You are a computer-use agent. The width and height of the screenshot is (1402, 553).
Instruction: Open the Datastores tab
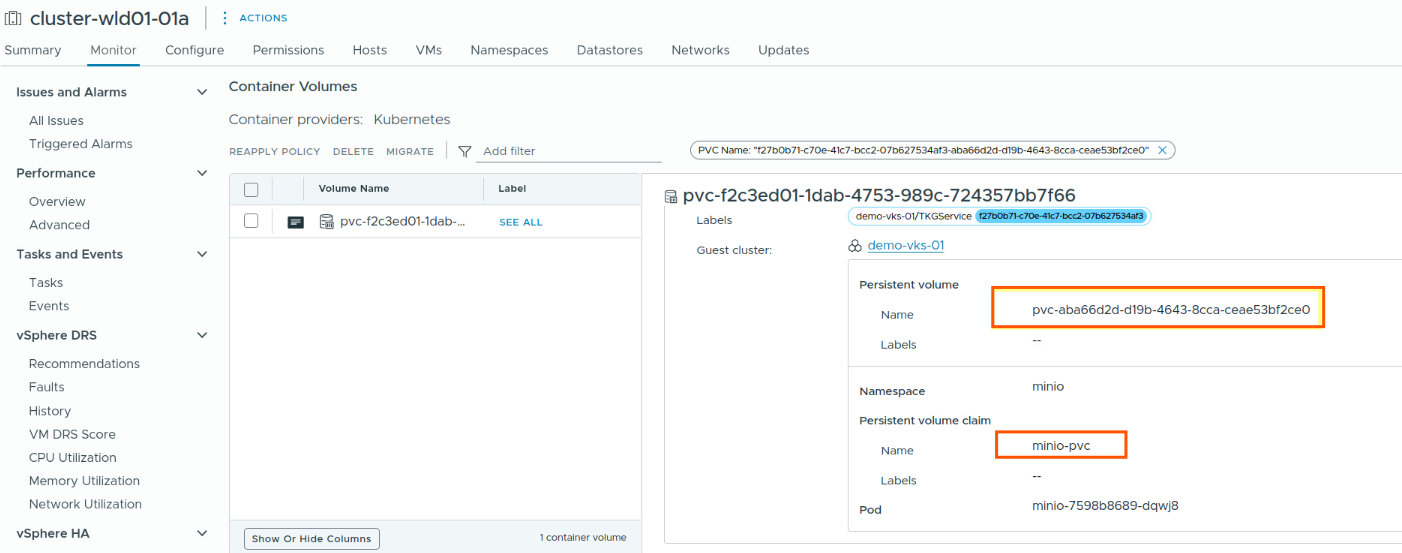(609, 50)
